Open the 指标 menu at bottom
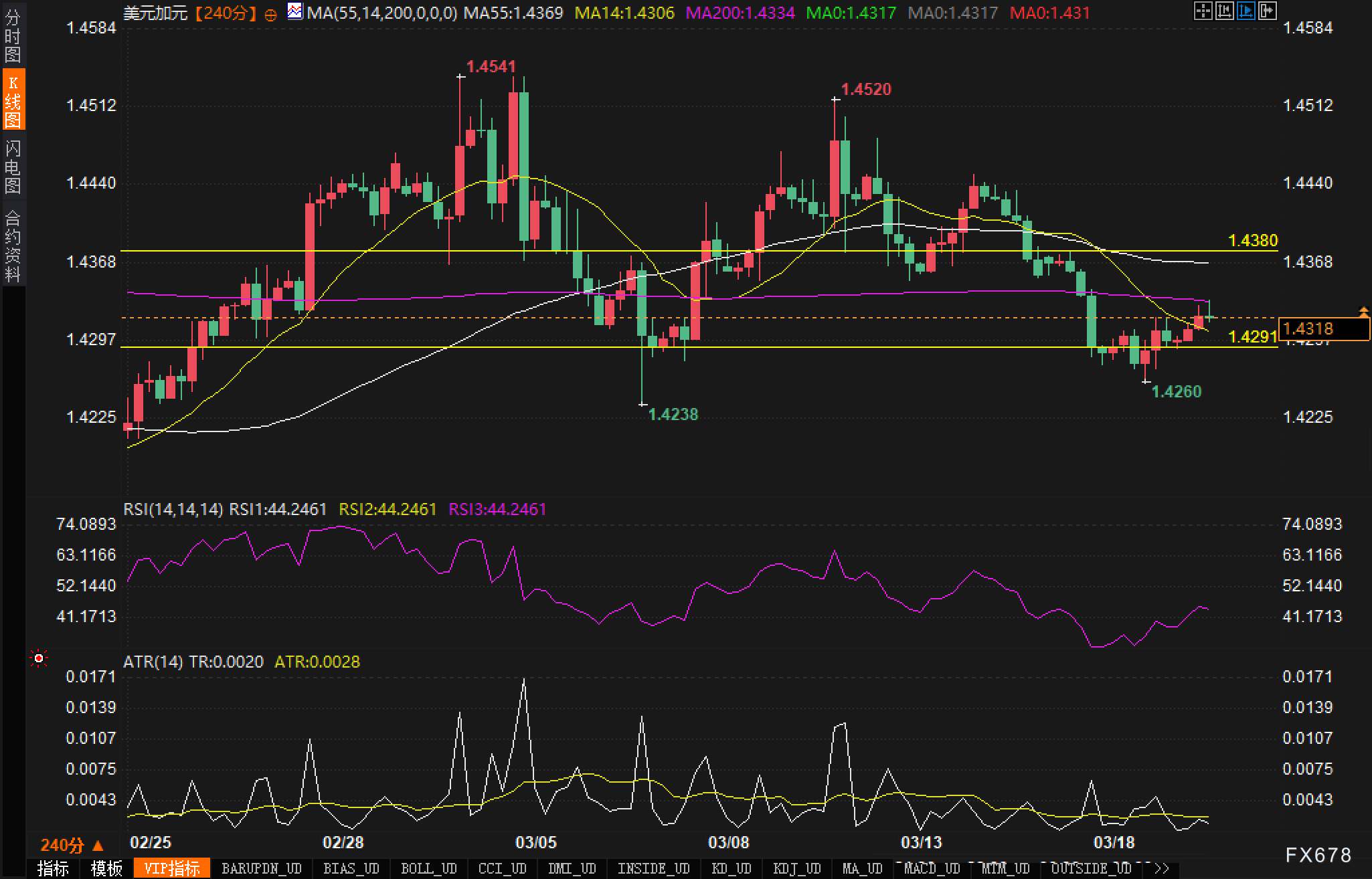 pos(53,868)
